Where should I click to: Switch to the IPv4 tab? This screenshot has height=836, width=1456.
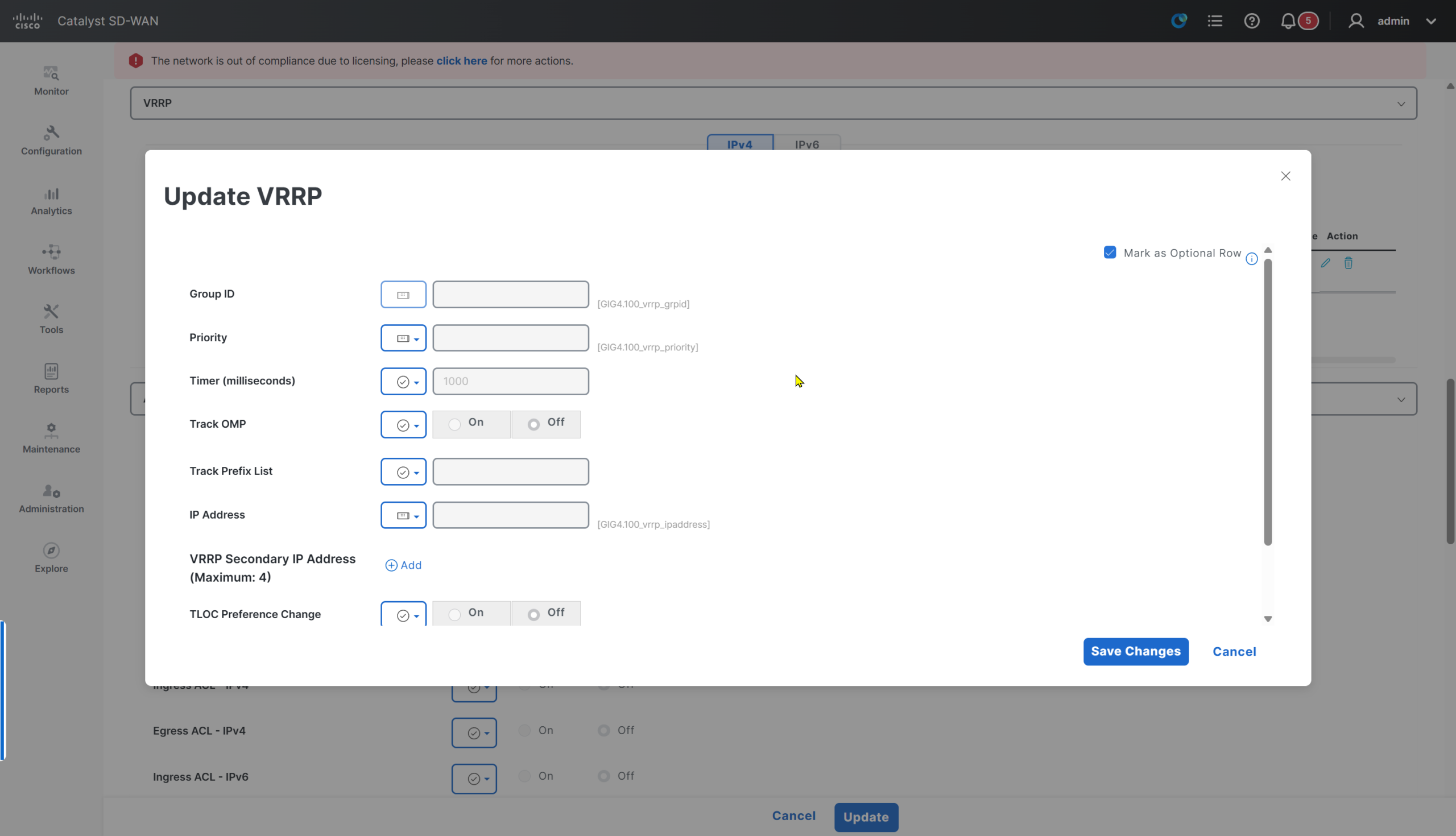coord(739,143)
